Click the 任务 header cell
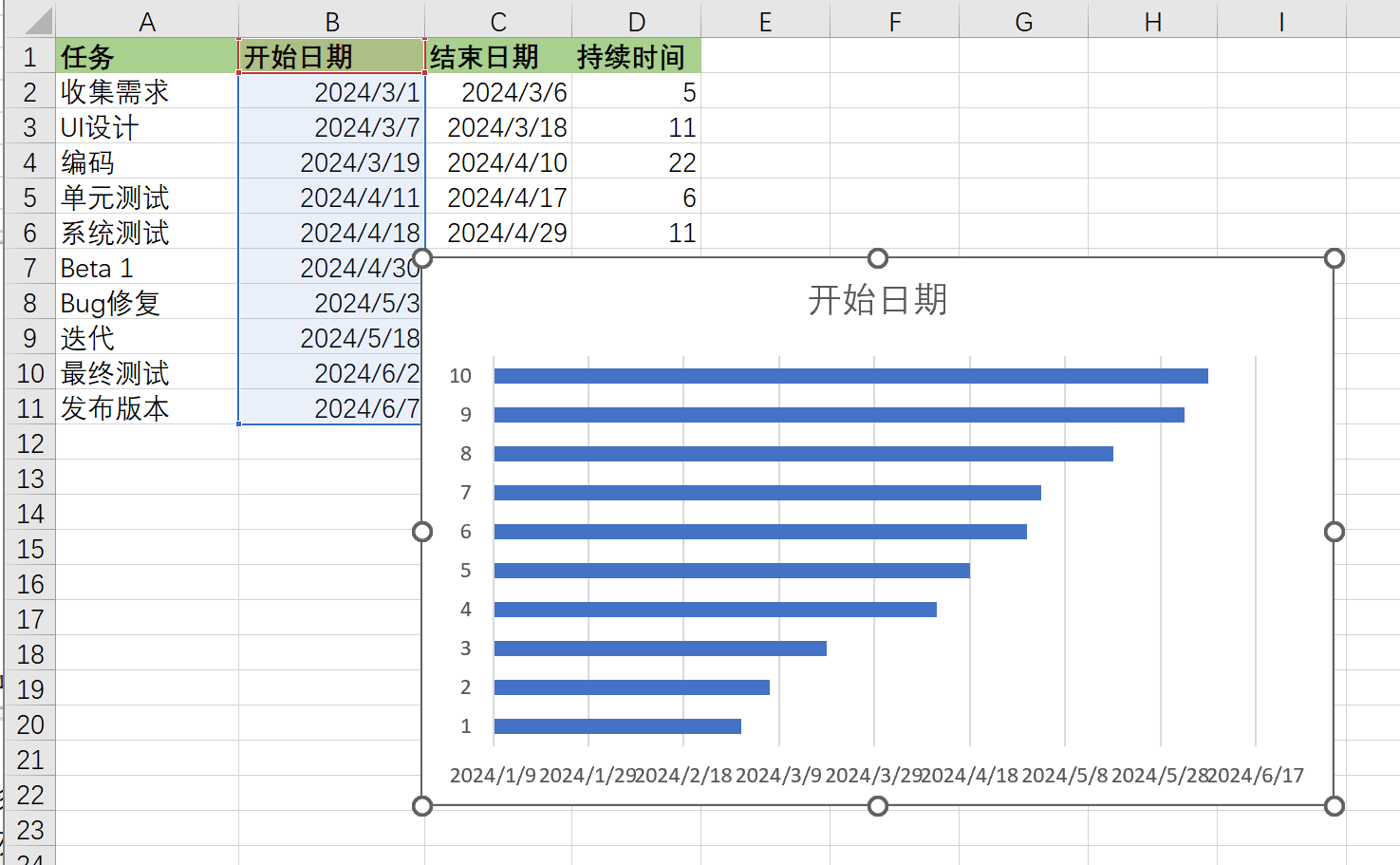The width and height of the screenshot is (1400, 865). coord(147,56)
